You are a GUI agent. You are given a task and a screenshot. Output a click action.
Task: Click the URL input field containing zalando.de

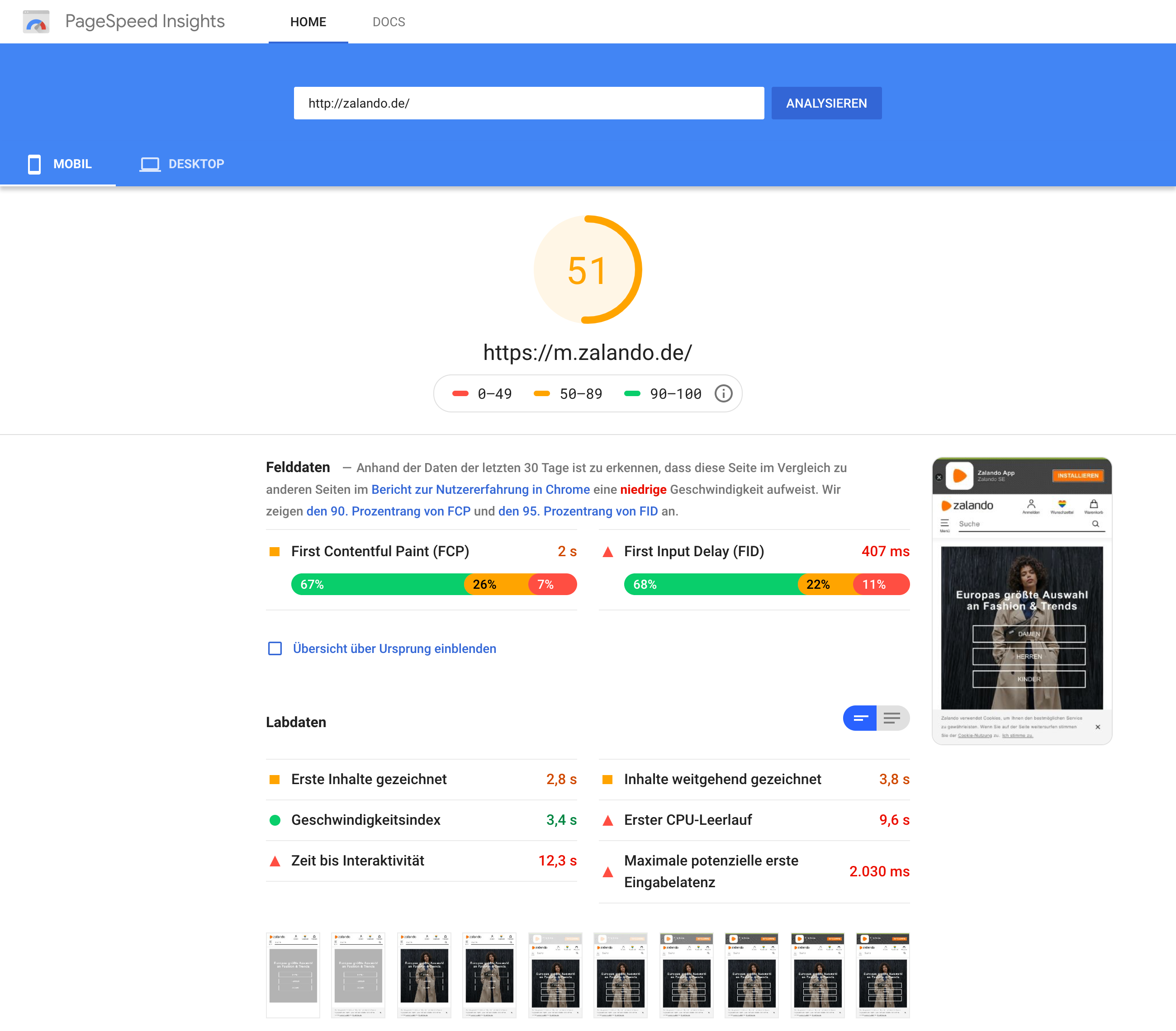click(x=528, y=104)
